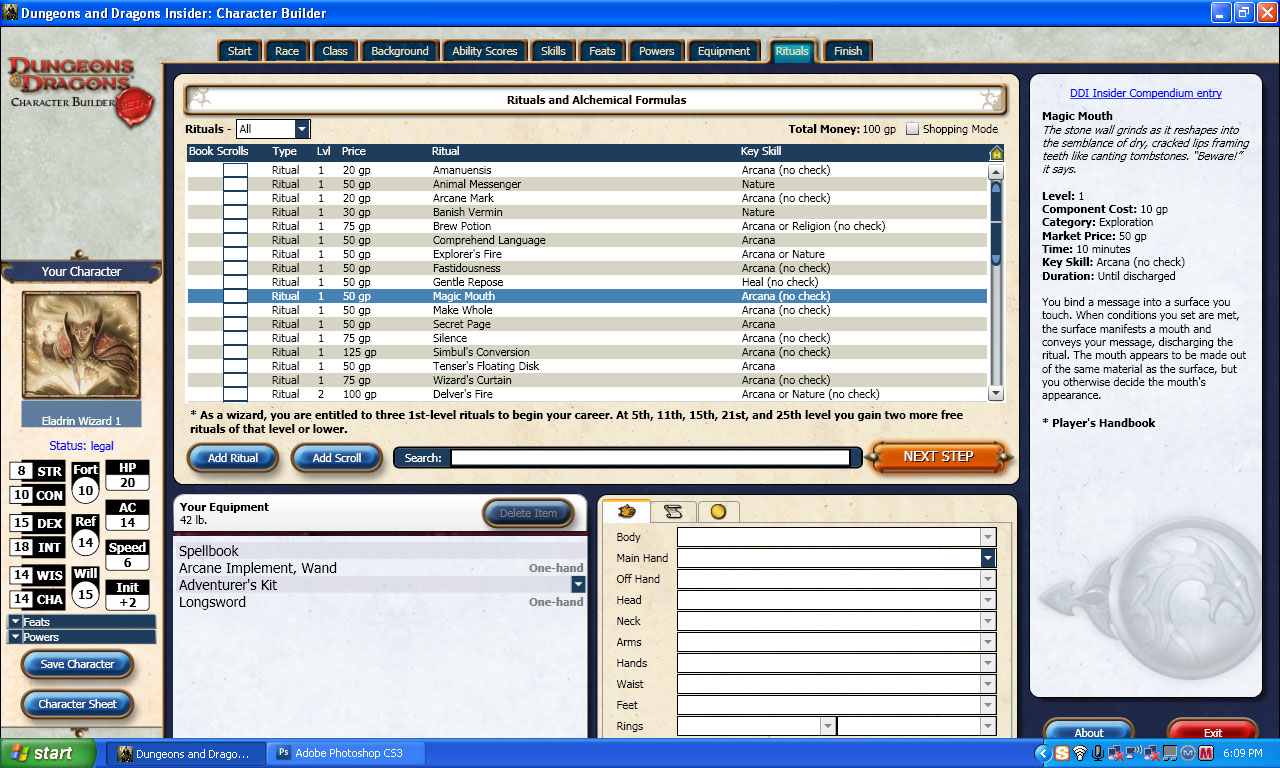1280x768 pixels.
Task: Open the Character Sheet
Action: [x=78, y=704]
